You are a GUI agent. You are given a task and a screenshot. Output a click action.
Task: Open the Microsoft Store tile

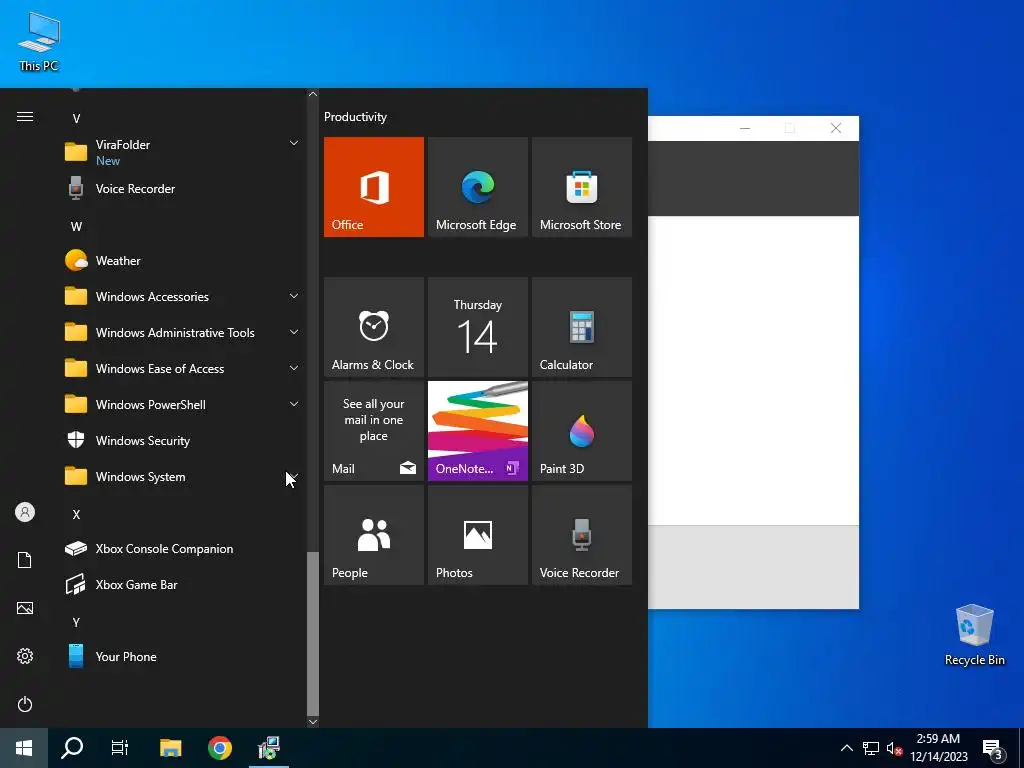[582, 187]
